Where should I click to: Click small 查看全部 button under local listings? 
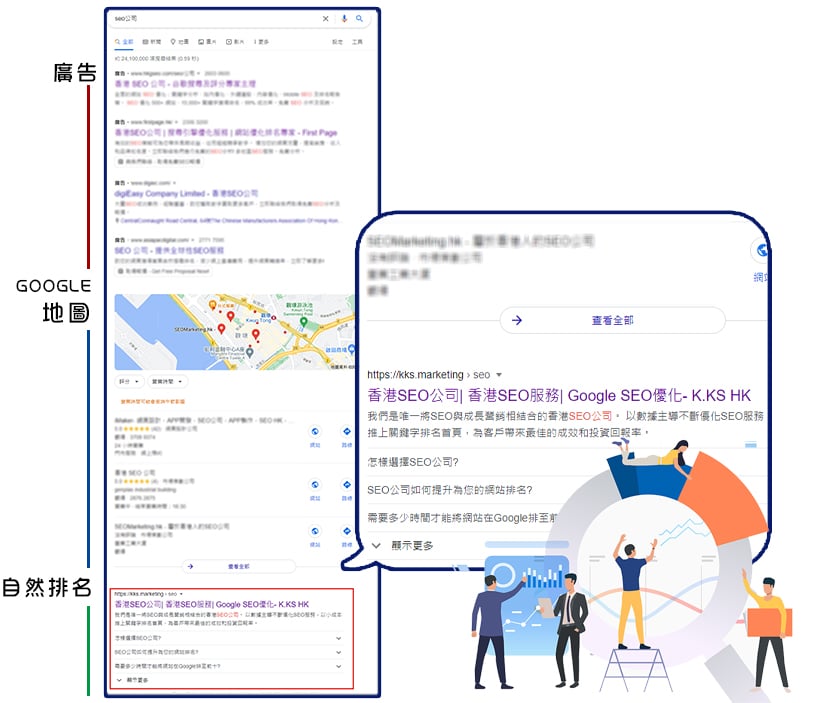(239, 566)
